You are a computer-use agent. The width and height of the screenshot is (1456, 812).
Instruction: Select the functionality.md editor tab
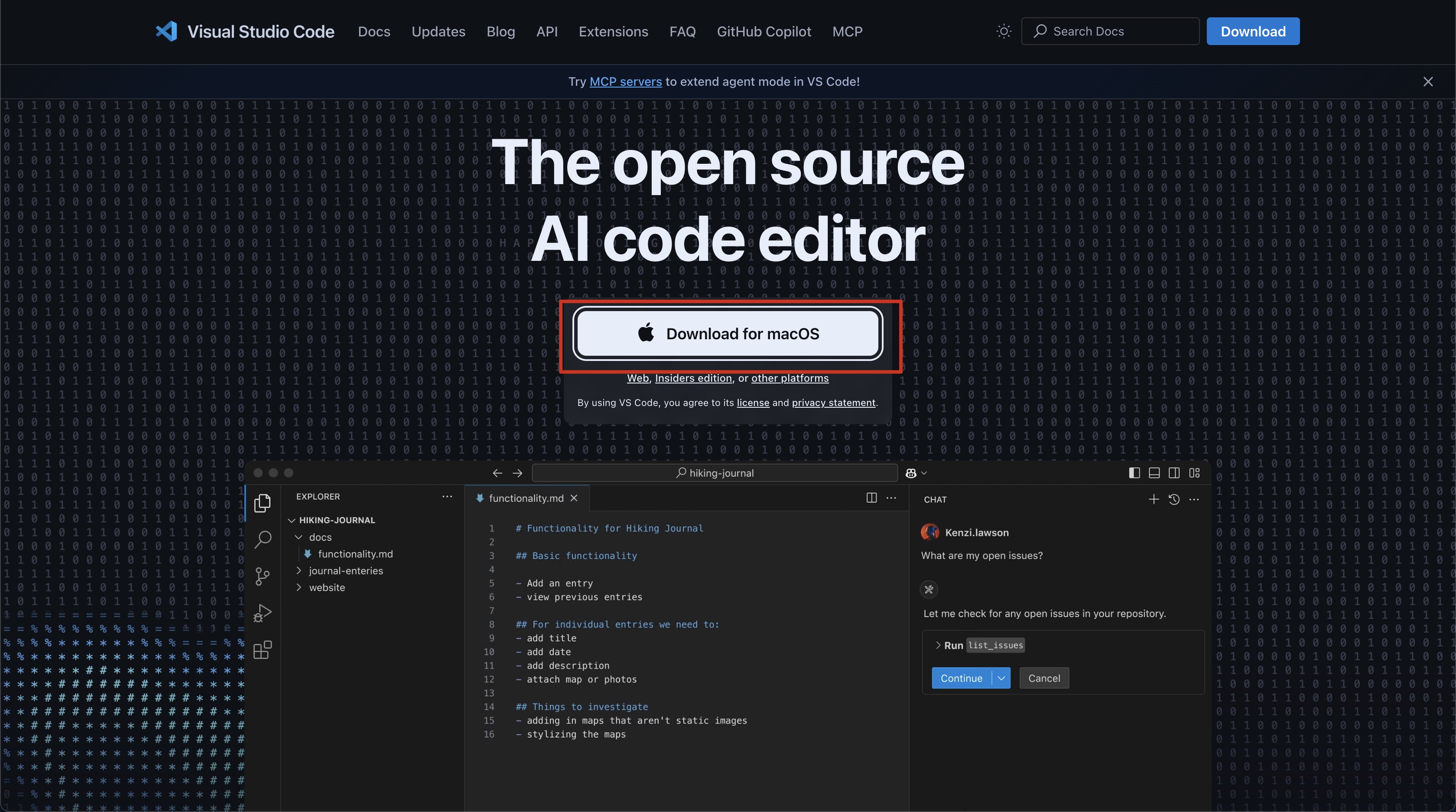point(526,498)
